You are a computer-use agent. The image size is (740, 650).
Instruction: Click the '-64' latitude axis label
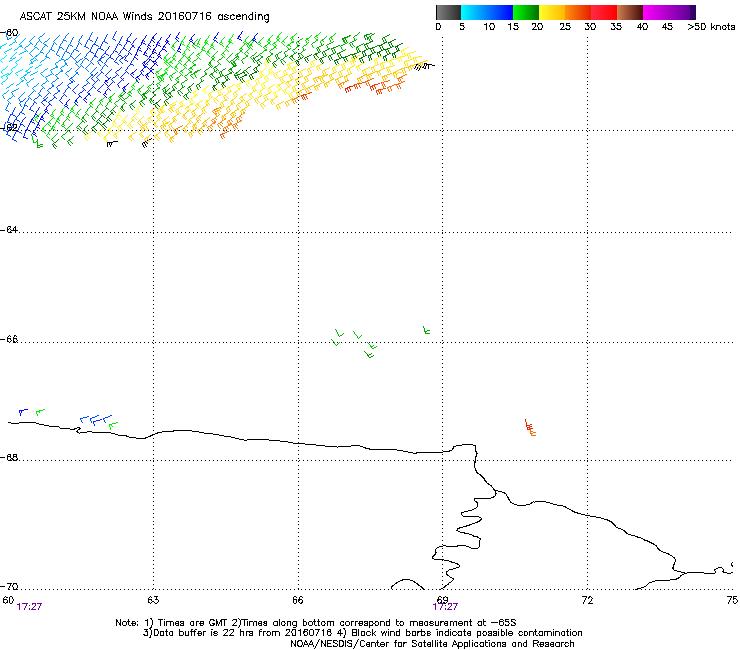pos(9,229)
